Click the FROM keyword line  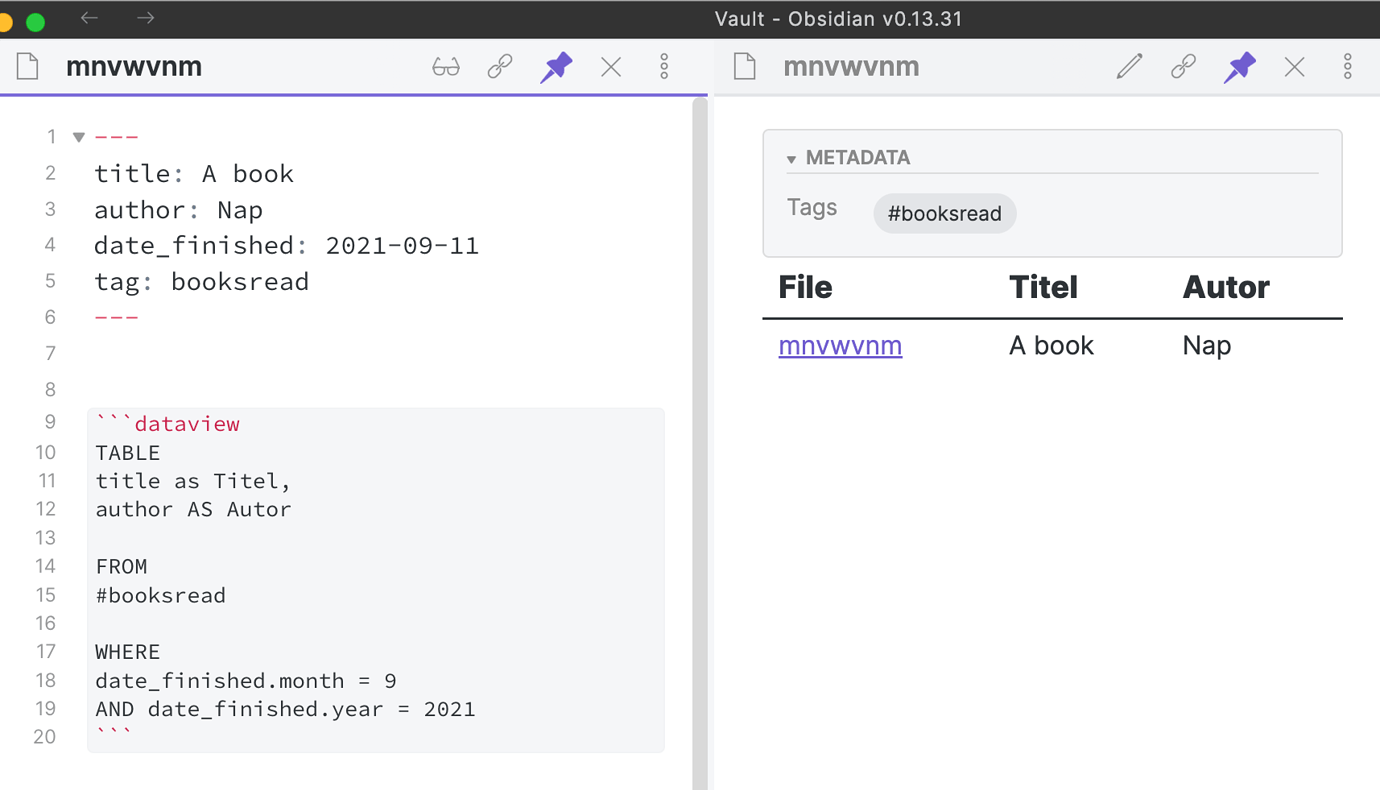[x=121, y=566]
